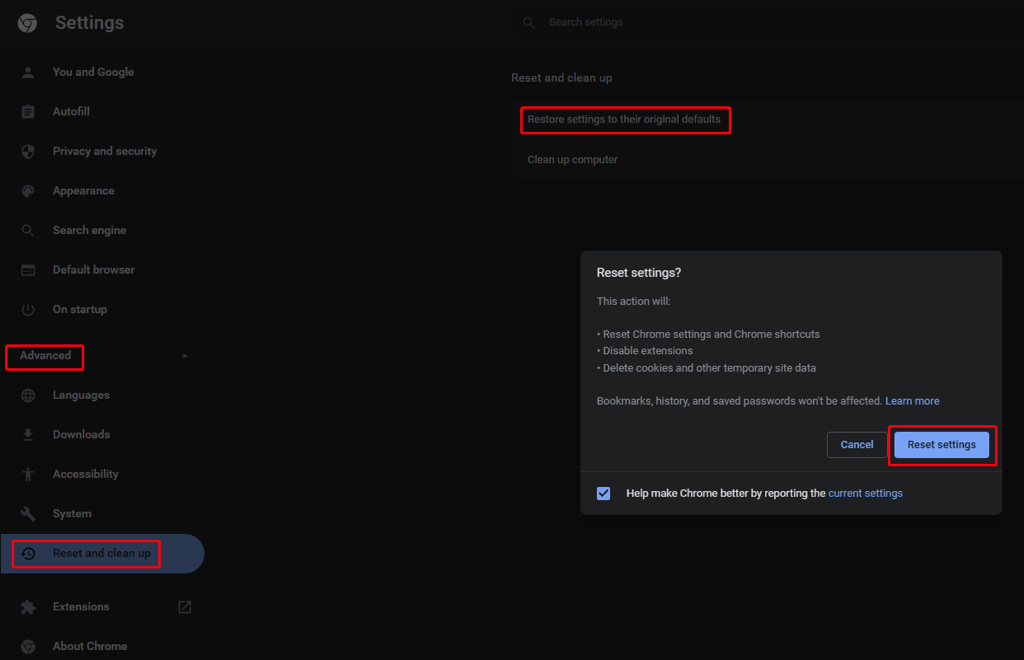Viewport: 1024px width, 660px height.
Task: Click the On startup power icon
Action: [28, 309]
